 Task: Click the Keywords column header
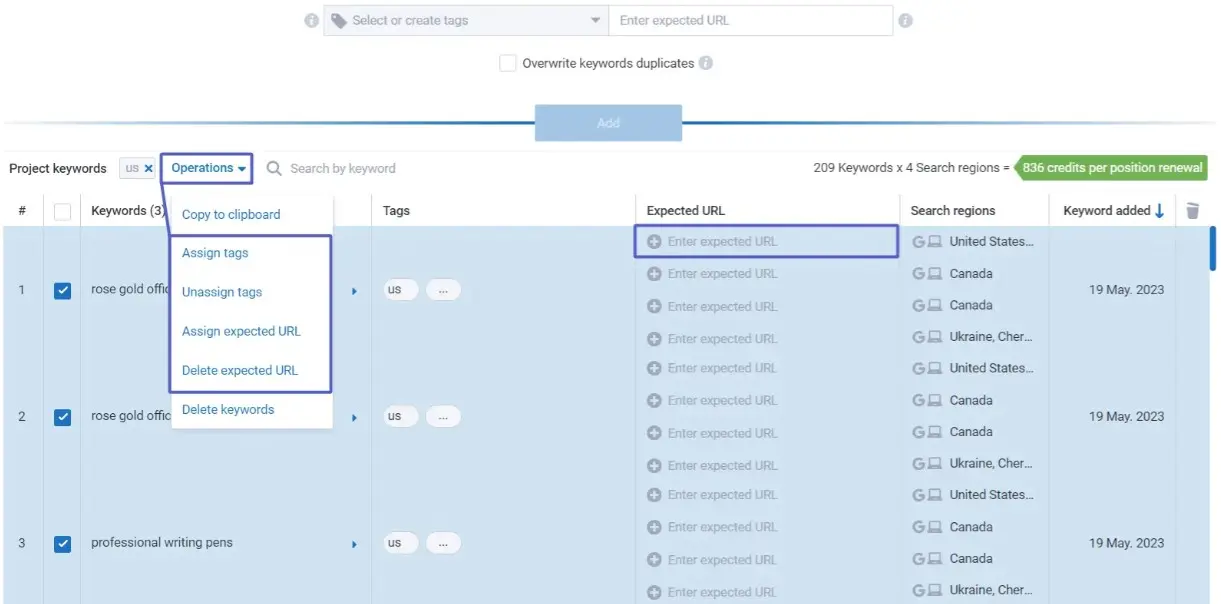128,211
